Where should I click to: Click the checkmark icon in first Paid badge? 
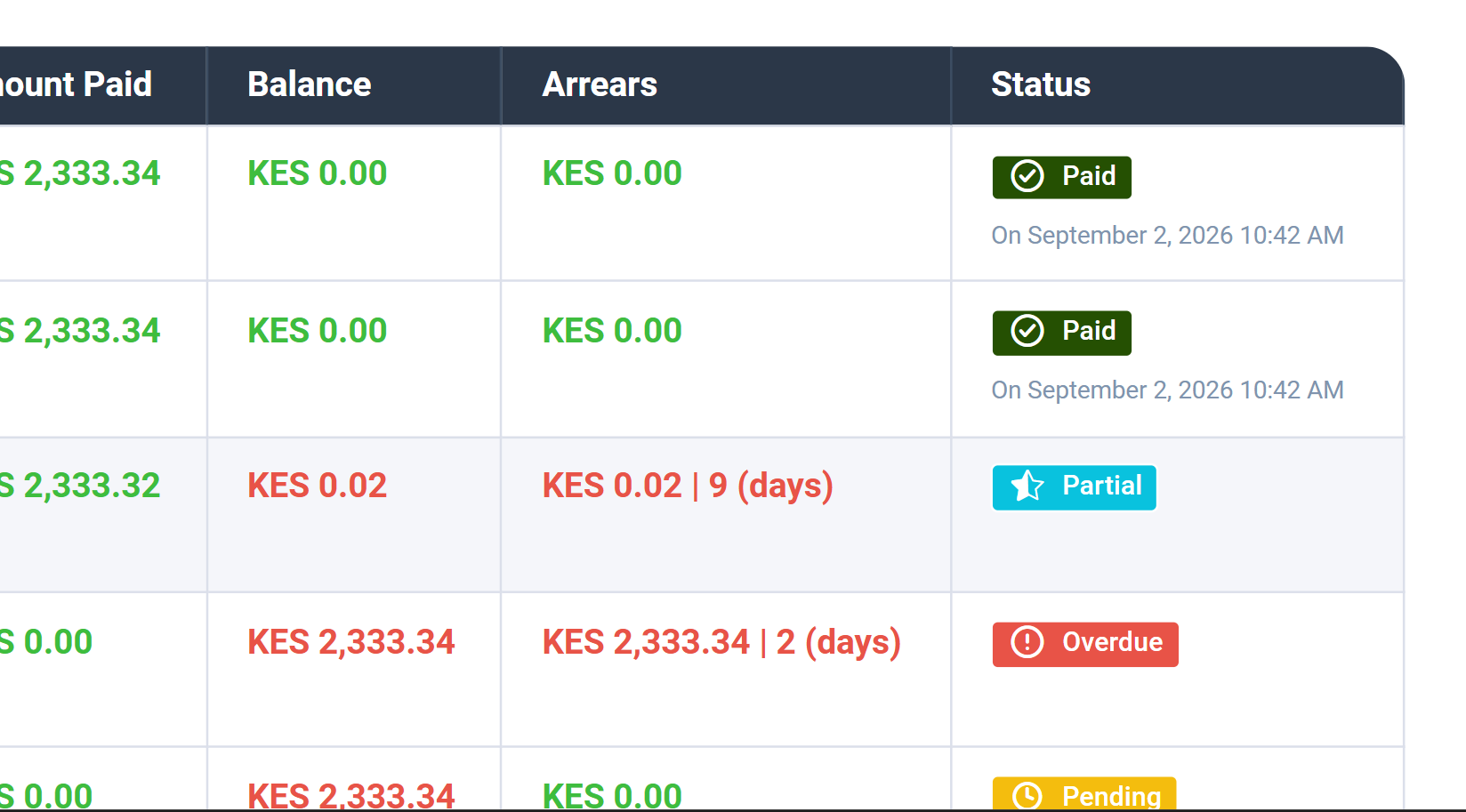pos(1027,176)
